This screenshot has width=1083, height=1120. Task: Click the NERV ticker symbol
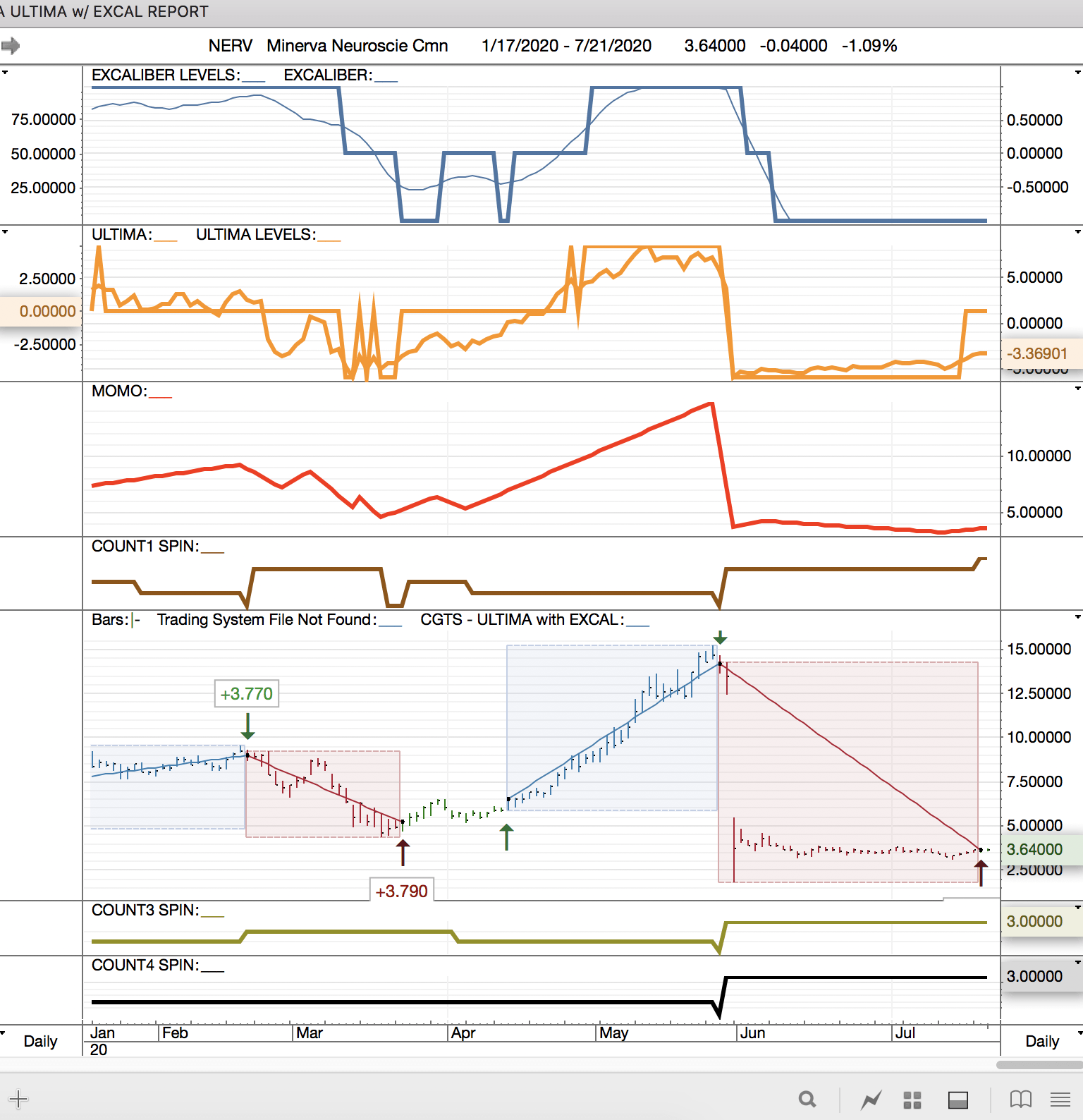click(230, 46)
